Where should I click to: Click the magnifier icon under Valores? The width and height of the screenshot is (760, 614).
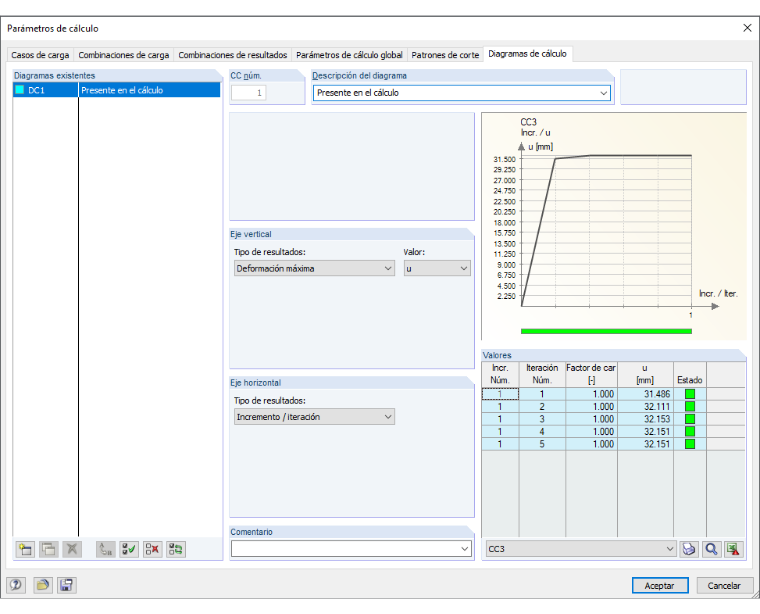pyautogui.click(x=711, y=549)
